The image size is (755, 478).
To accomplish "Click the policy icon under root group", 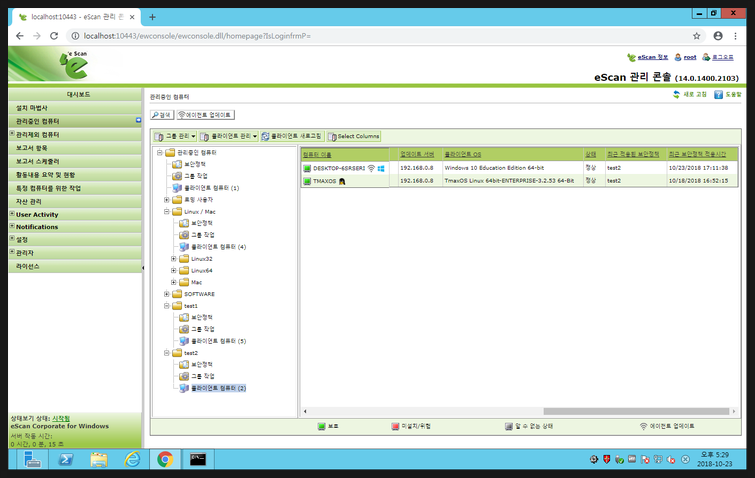I will tap(177, 165).
